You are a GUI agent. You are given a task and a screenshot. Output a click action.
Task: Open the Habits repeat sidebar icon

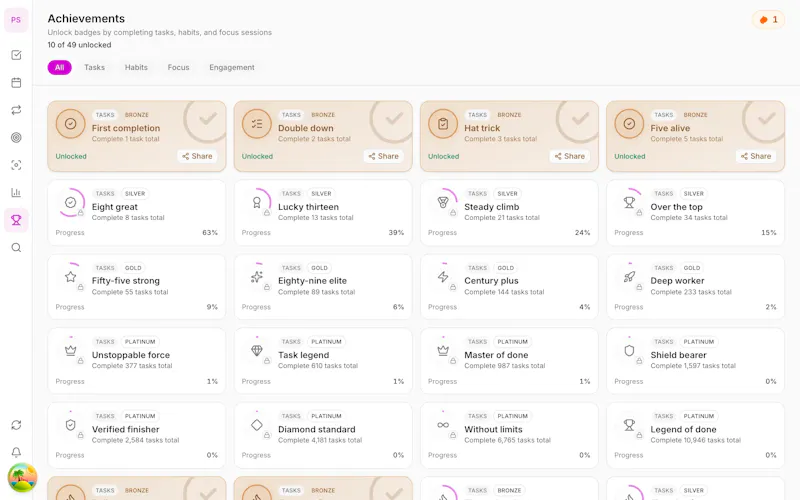pos(16,110)
